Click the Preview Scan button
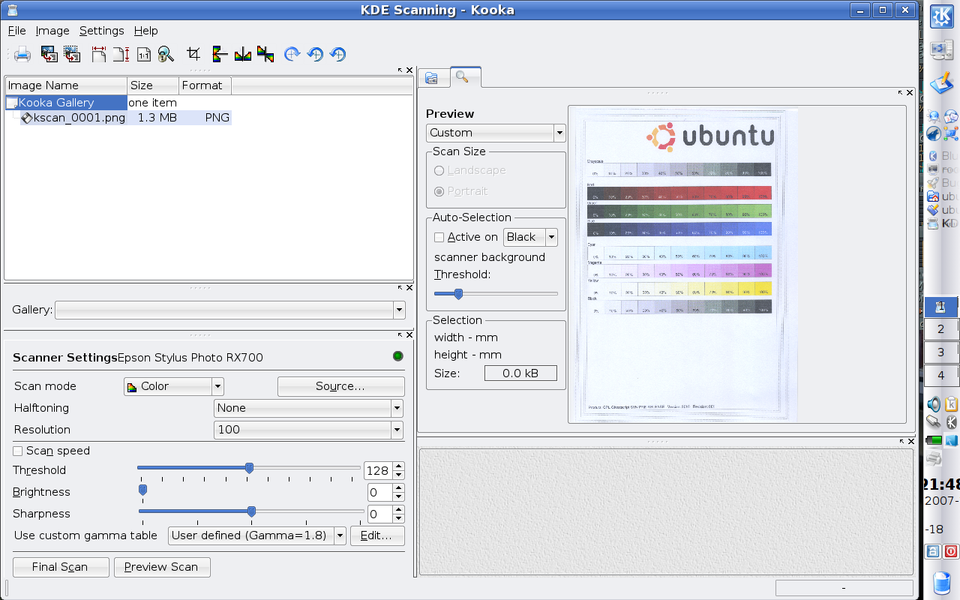 162,567
